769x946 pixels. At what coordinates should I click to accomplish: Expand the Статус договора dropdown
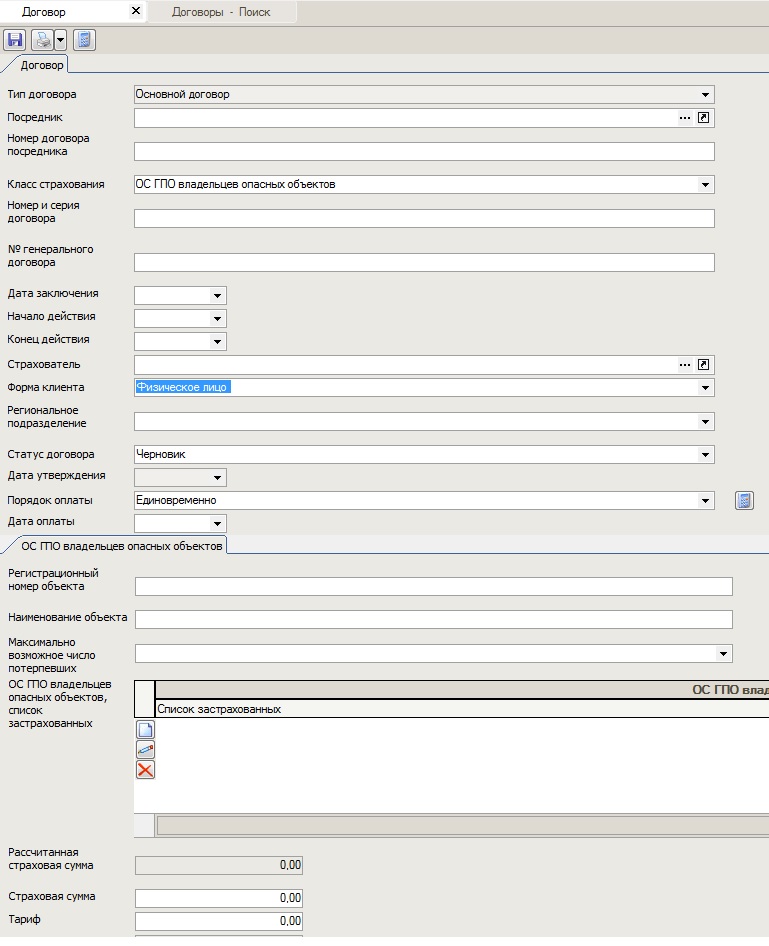(706, 455)
